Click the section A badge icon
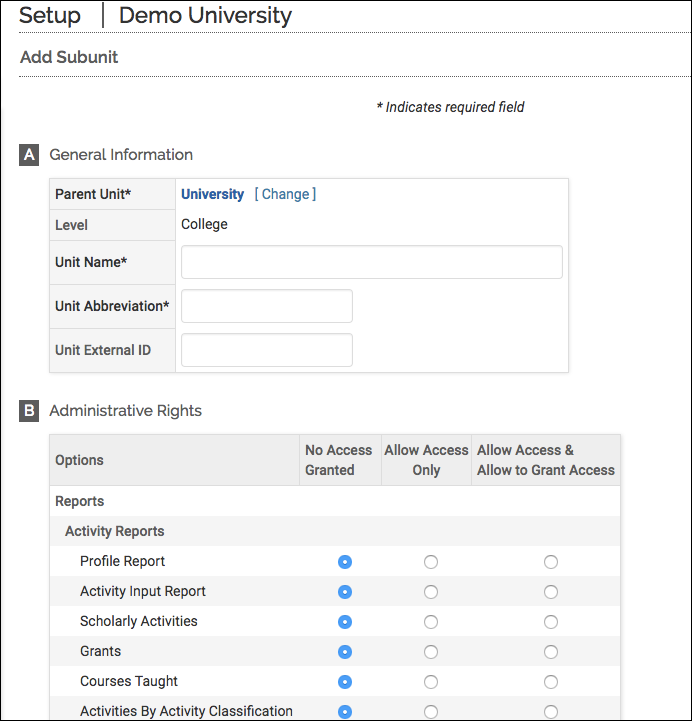Viewport: 692px width, 721px height. coord(30,155)
